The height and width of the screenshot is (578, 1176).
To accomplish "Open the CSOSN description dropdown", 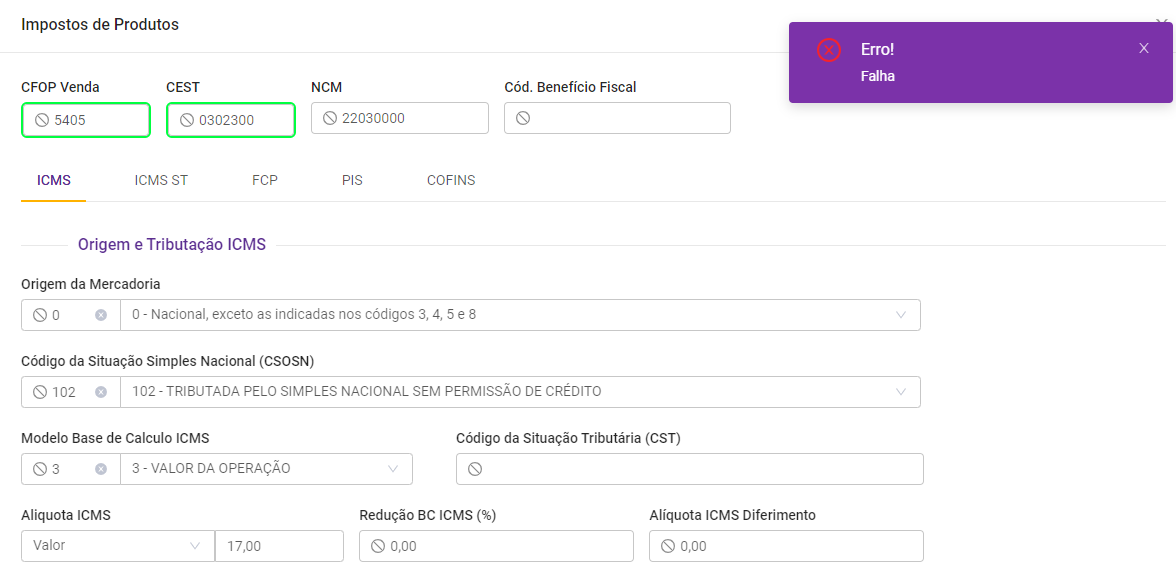I will tap(900, 392).
